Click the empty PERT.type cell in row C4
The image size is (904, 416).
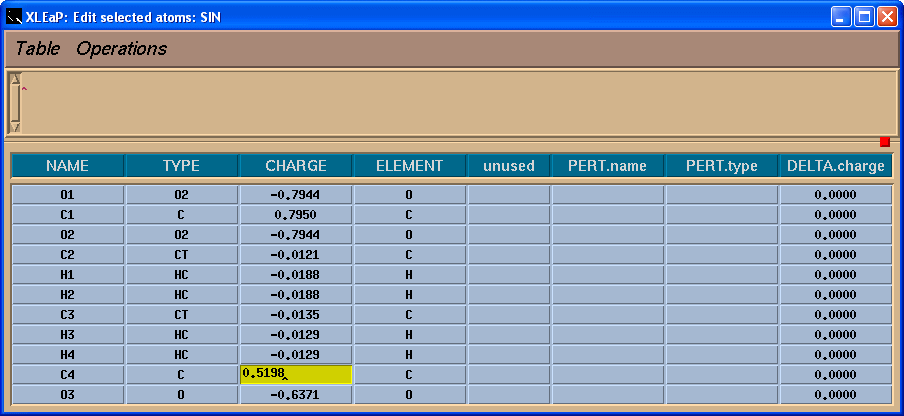click(x=722, y=375)
